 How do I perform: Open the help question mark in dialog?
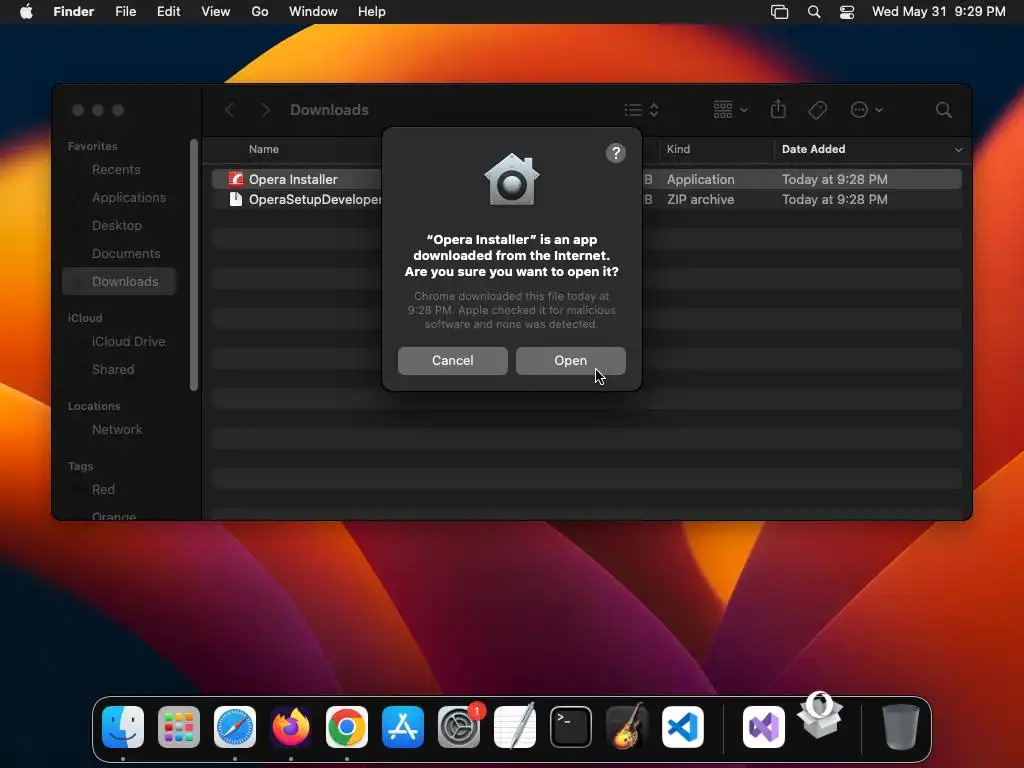[x=615, y=153]
